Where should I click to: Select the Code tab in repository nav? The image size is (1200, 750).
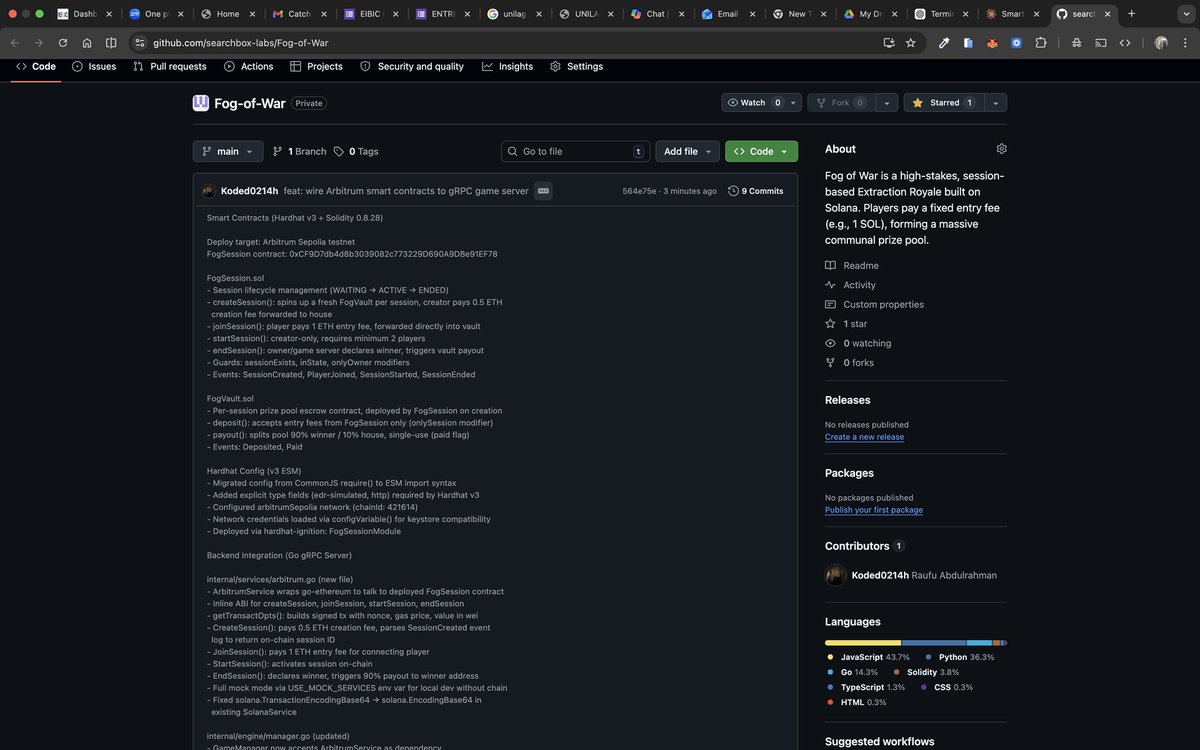click(36, 67)
